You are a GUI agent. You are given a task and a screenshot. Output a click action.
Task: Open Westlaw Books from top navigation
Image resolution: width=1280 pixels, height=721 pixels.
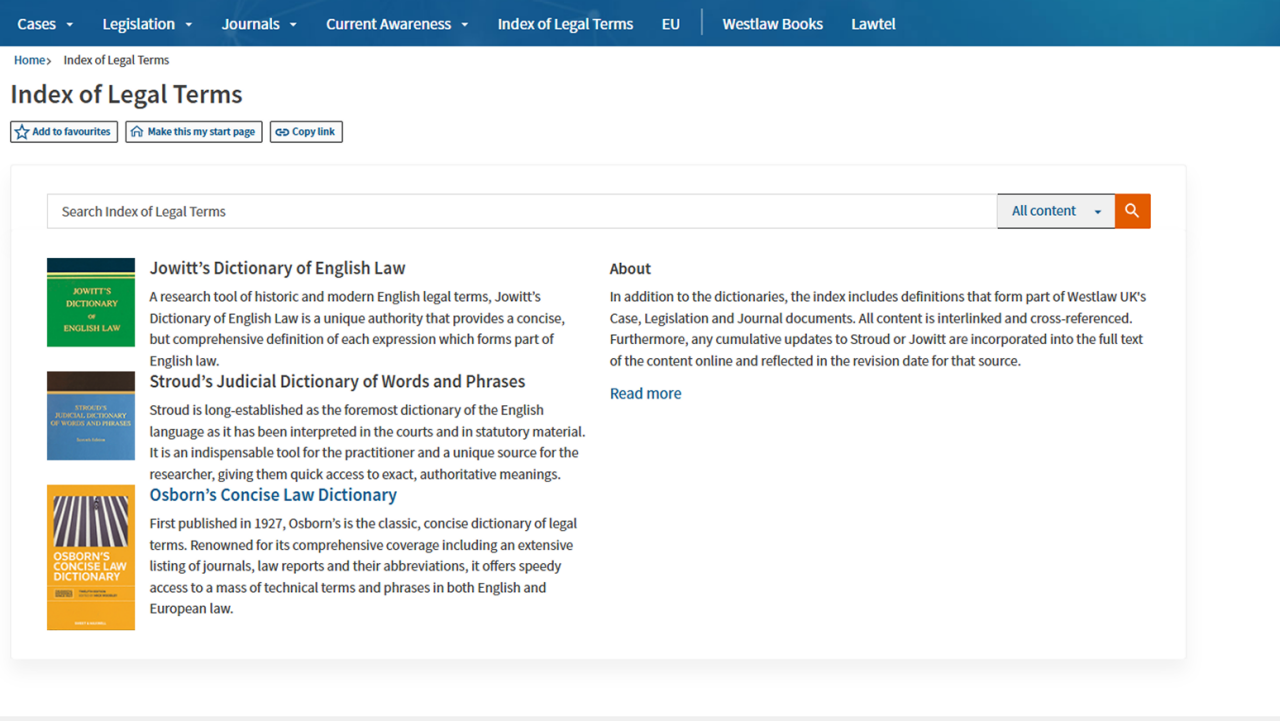(x=772, y=24)
